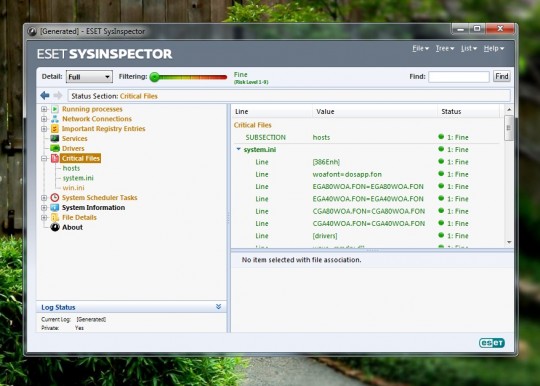This screenshot has width=540, height=386.
Task: Collapse the Log Status panel chevron
Action: [x=218, y=306]
